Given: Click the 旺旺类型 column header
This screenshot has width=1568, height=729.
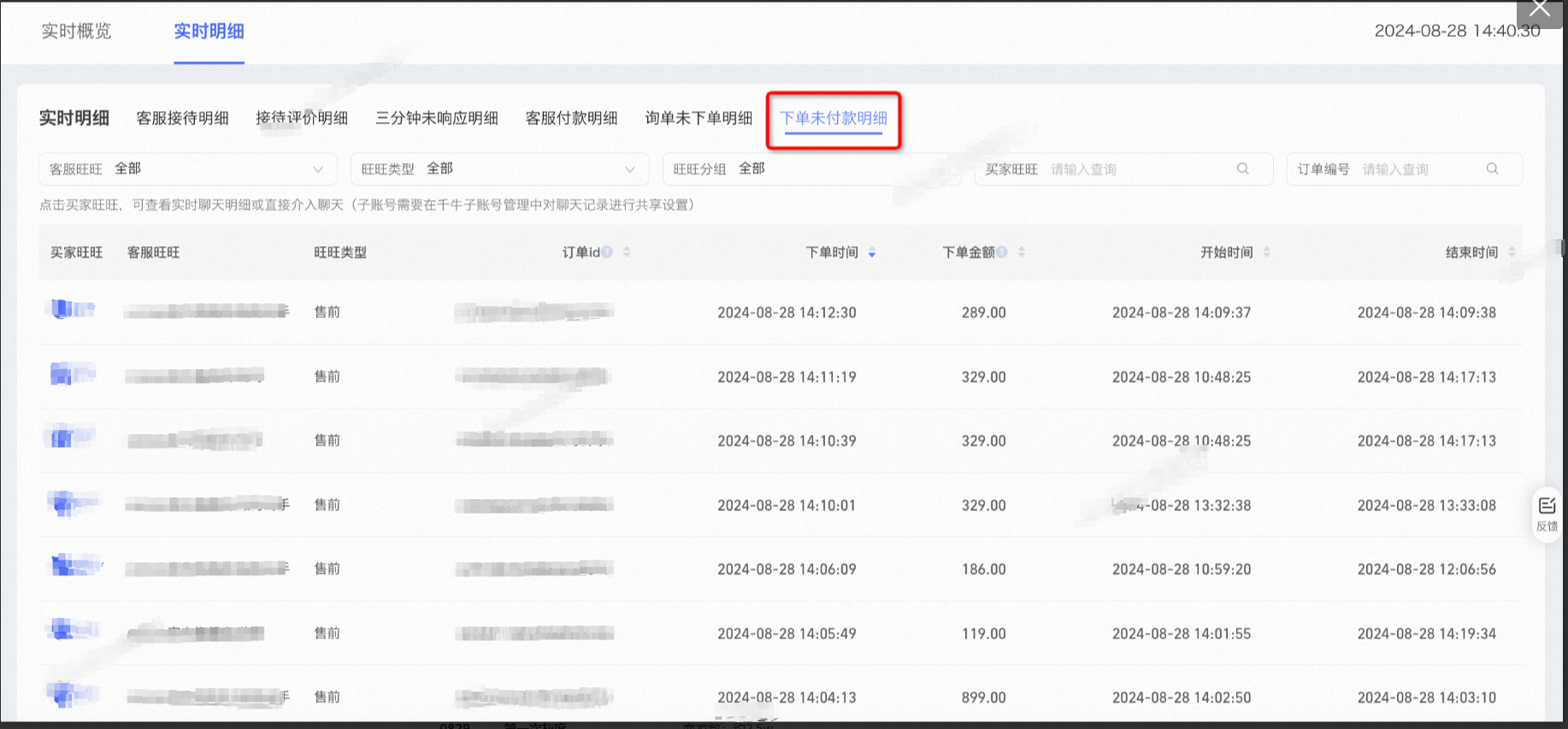Looking at the screenshot, I should pos(340,252).
